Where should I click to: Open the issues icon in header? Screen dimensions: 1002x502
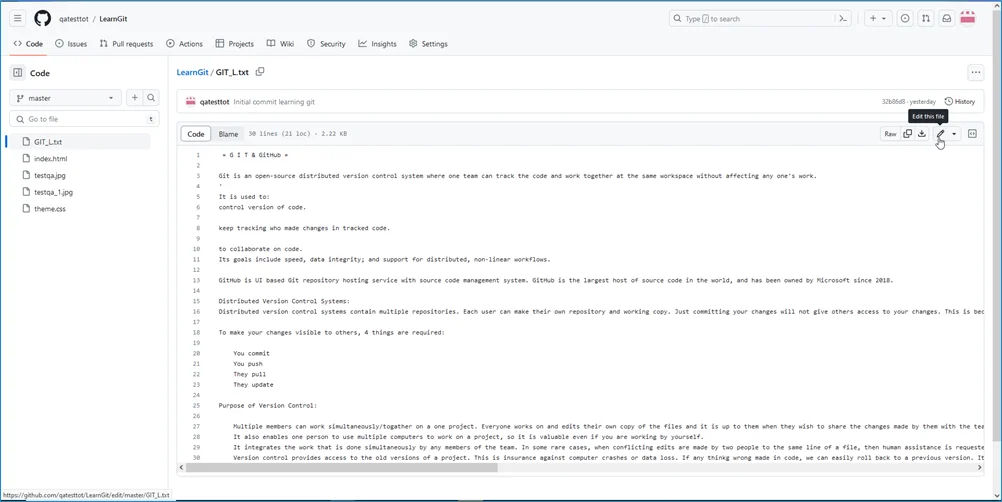[905, 19]
